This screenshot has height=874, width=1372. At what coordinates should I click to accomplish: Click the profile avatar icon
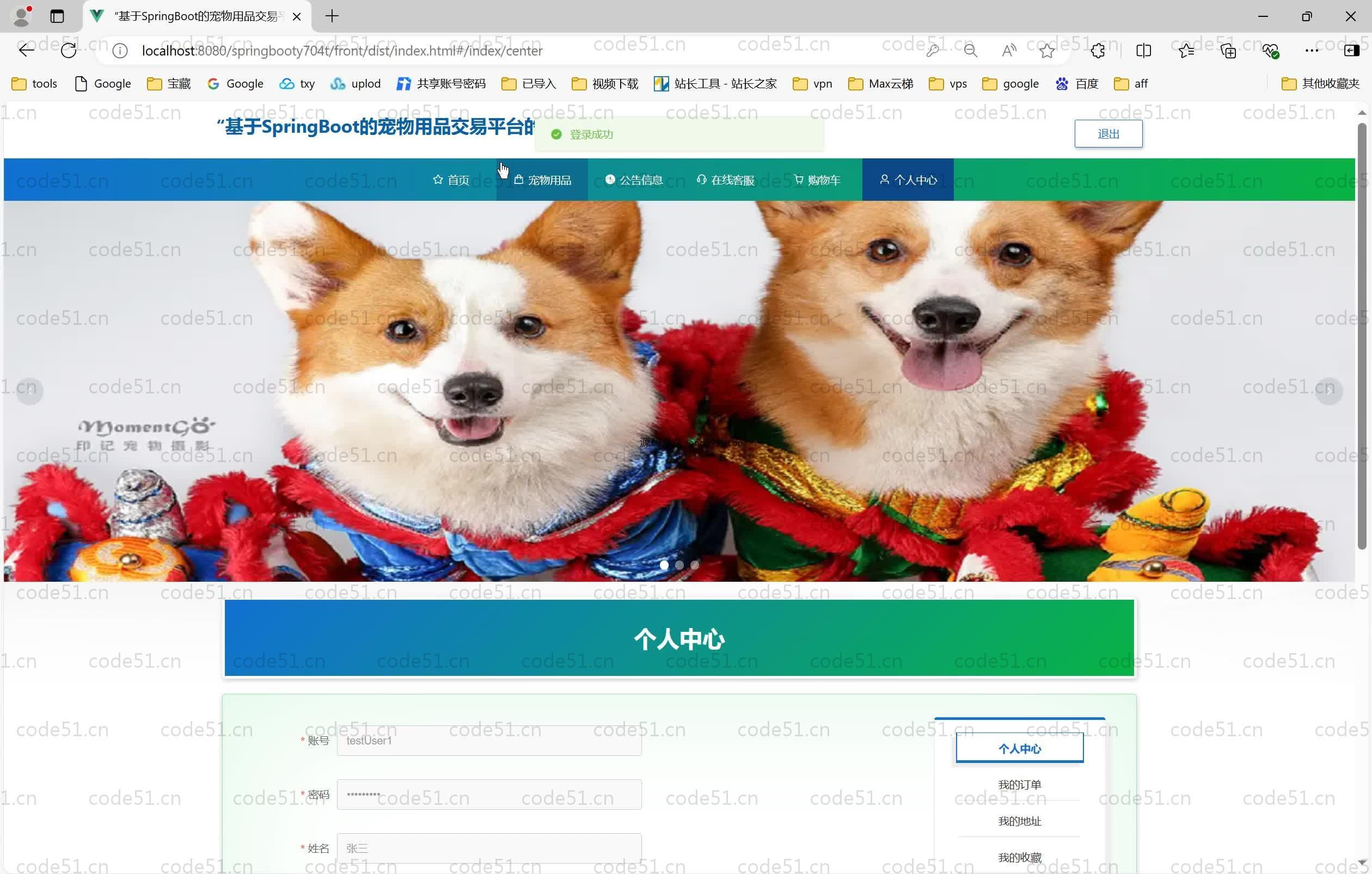click(22, 16)
